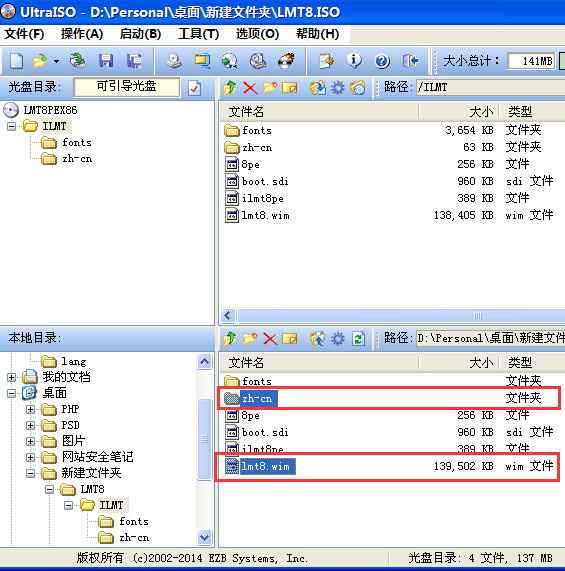The height and width of the screenshot is (571, 565).
Task: Select lmt8.wim in the image file list
Action: [x=266, y=216]
